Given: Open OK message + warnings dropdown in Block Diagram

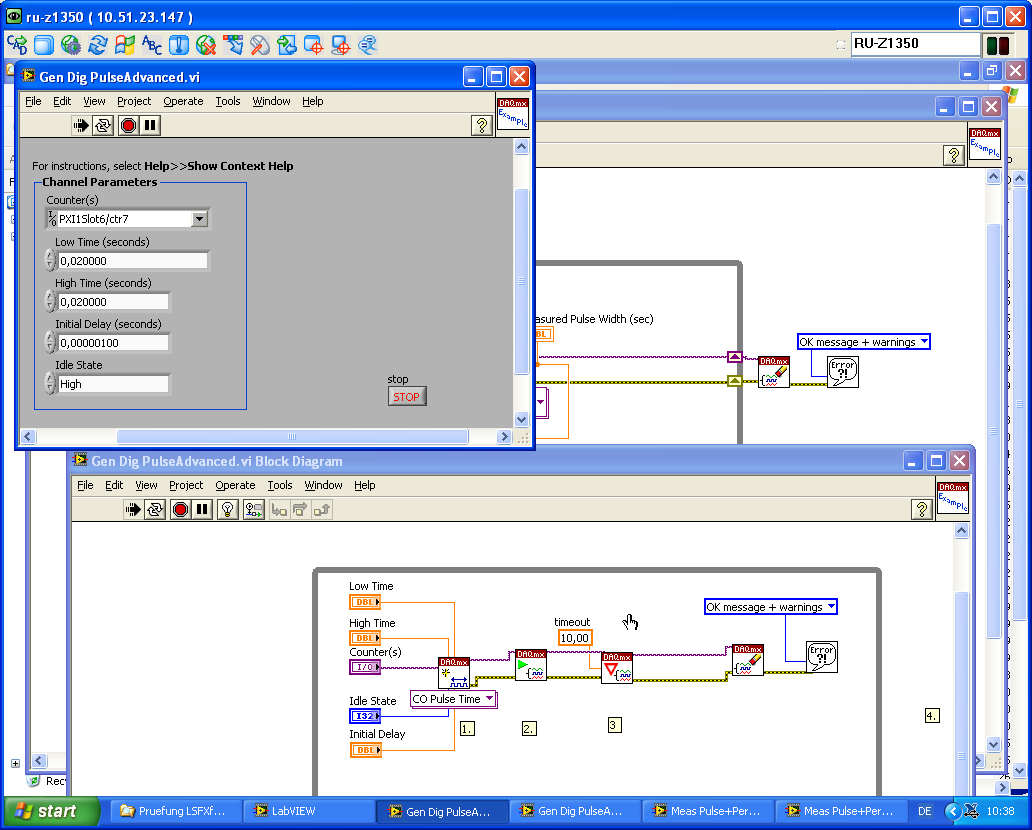Looking at the screenshot, I should pyautogui.click(x=831, y=606).
